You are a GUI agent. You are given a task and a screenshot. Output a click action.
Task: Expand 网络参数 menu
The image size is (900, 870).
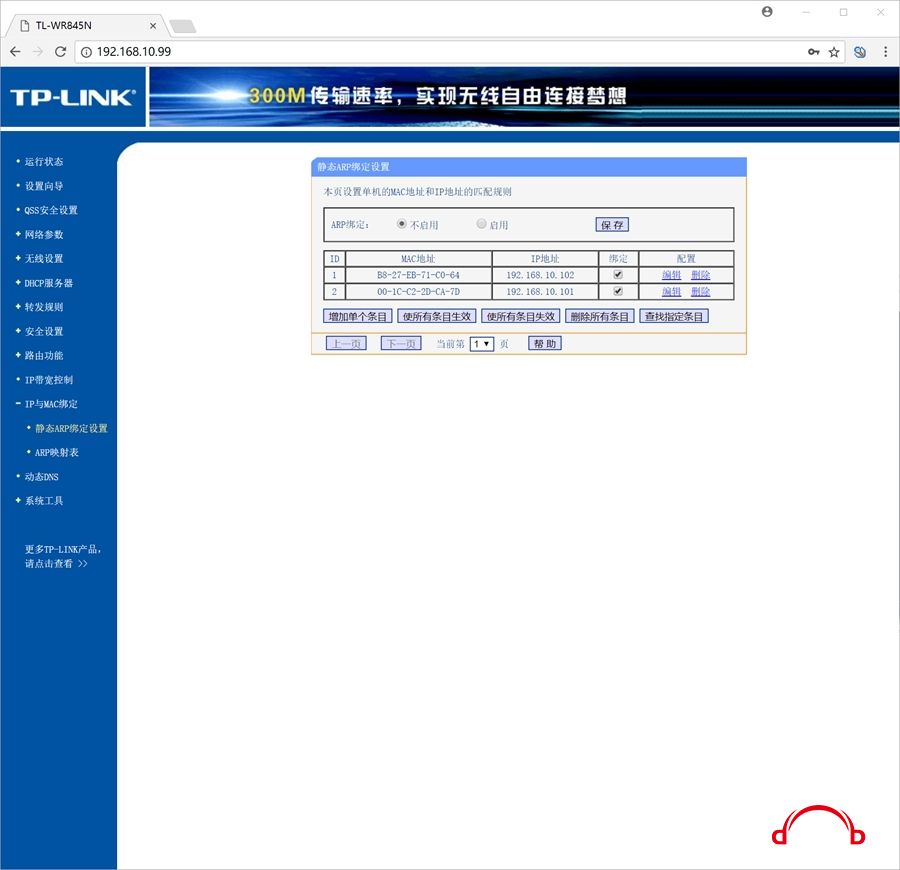click(44, 234)
